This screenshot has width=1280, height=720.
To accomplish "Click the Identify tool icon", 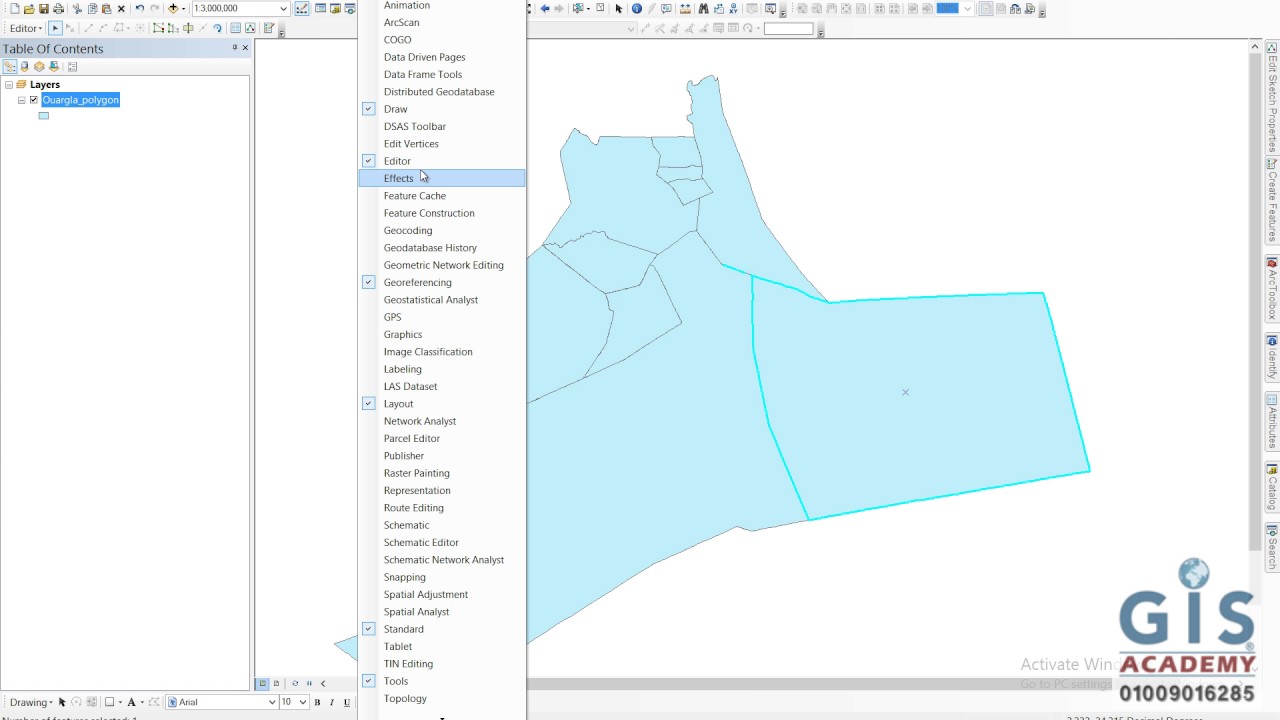I will click(x=636, y=9).
